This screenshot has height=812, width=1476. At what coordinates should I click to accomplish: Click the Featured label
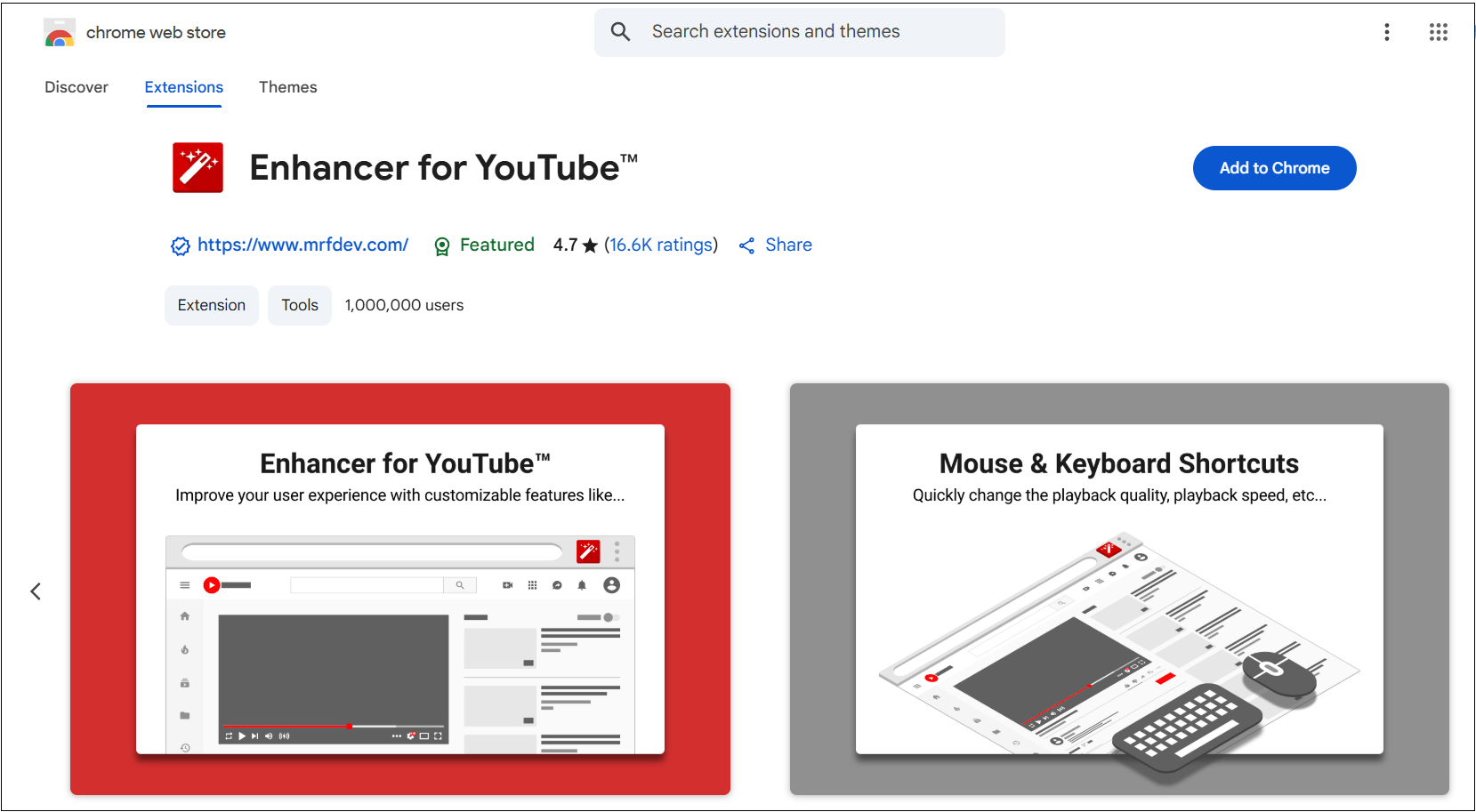[497, 245]
